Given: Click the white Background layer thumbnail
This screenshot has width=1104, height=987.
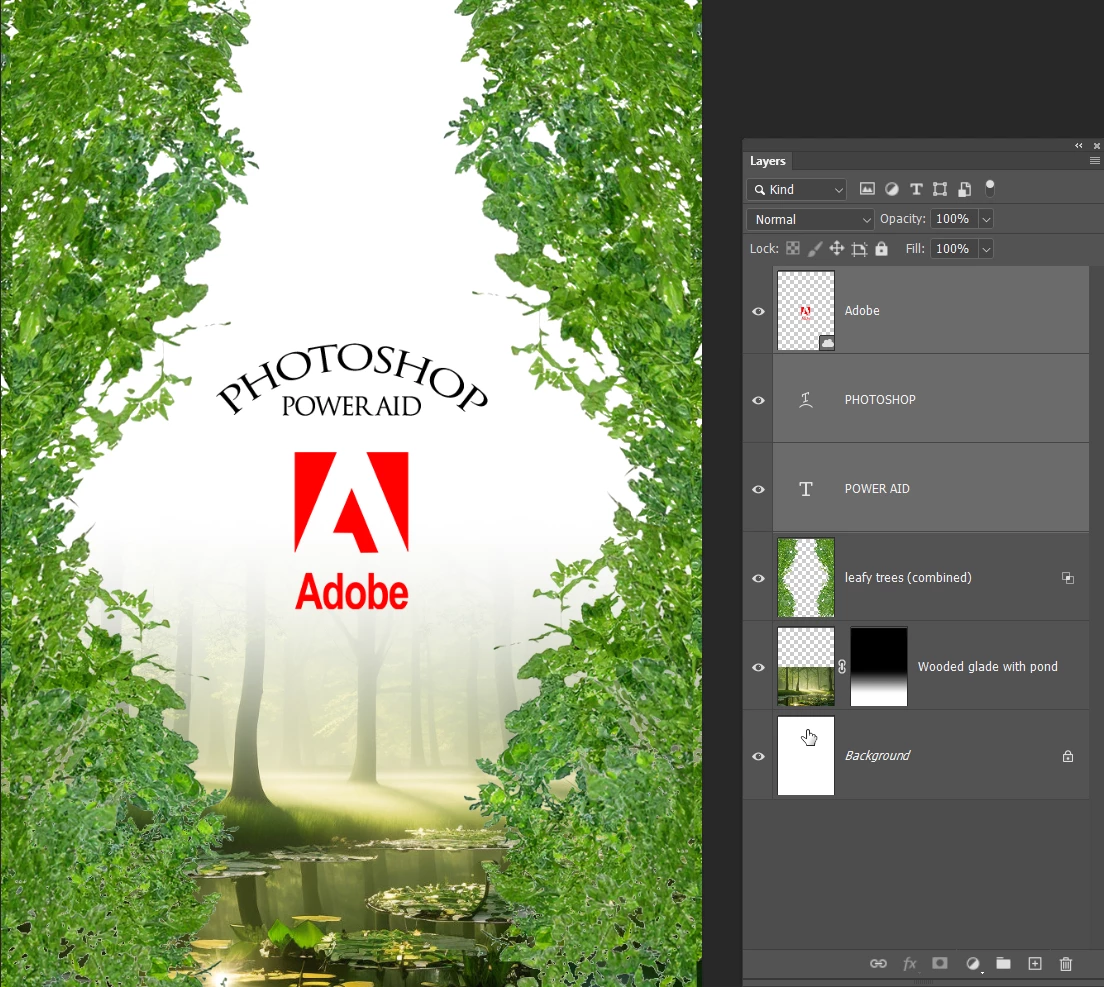Looking at the screenshot, I should click(x=805, y=755).
